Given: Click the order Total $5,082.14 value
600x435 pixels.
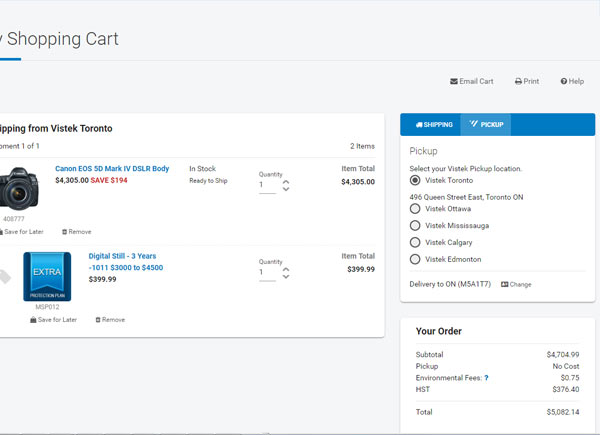Looking at the screenshot, I should pyautogui.click(x=562, y=412).
